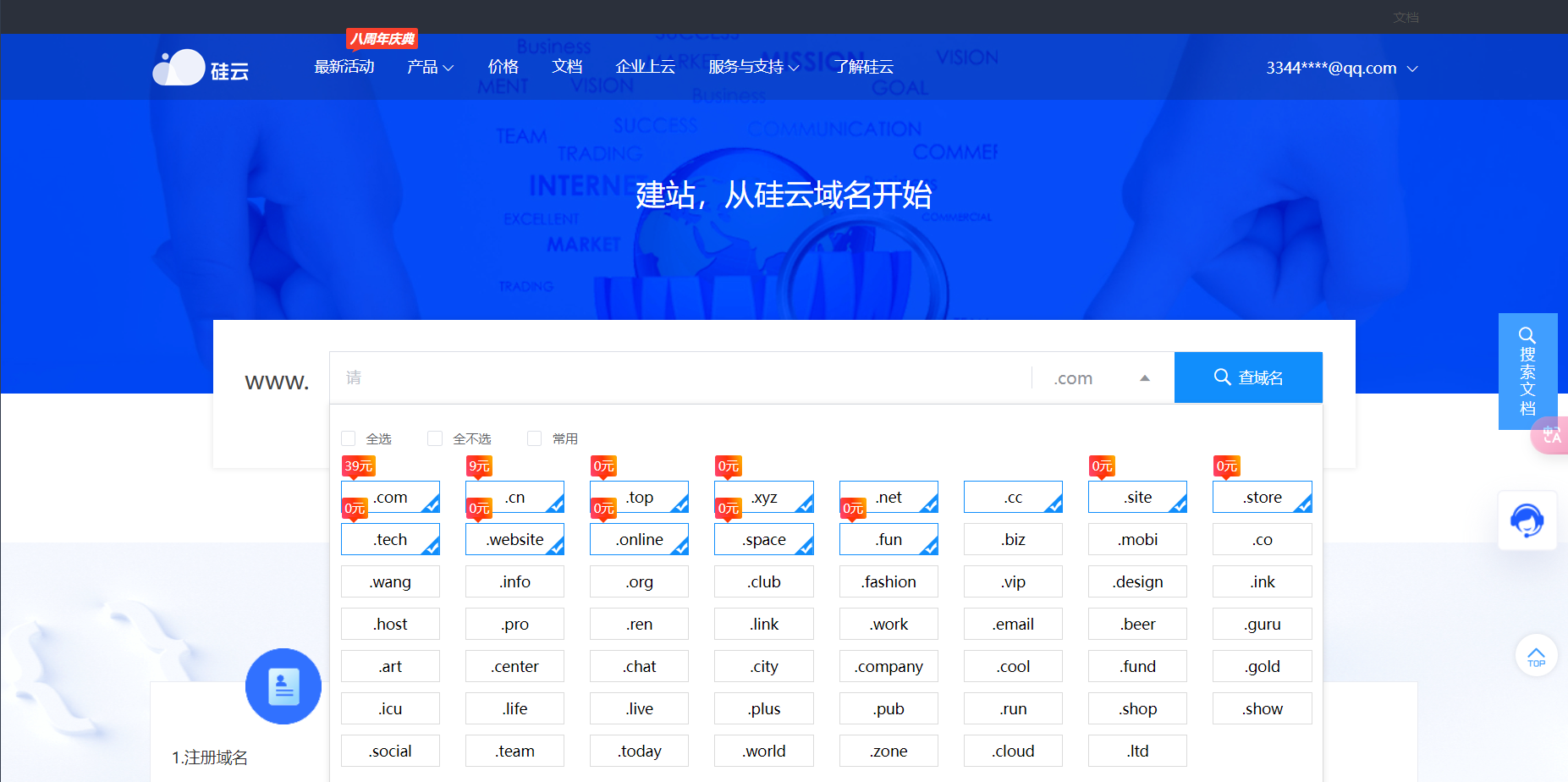Select the .biz domain suffix

pos(1013,539)
